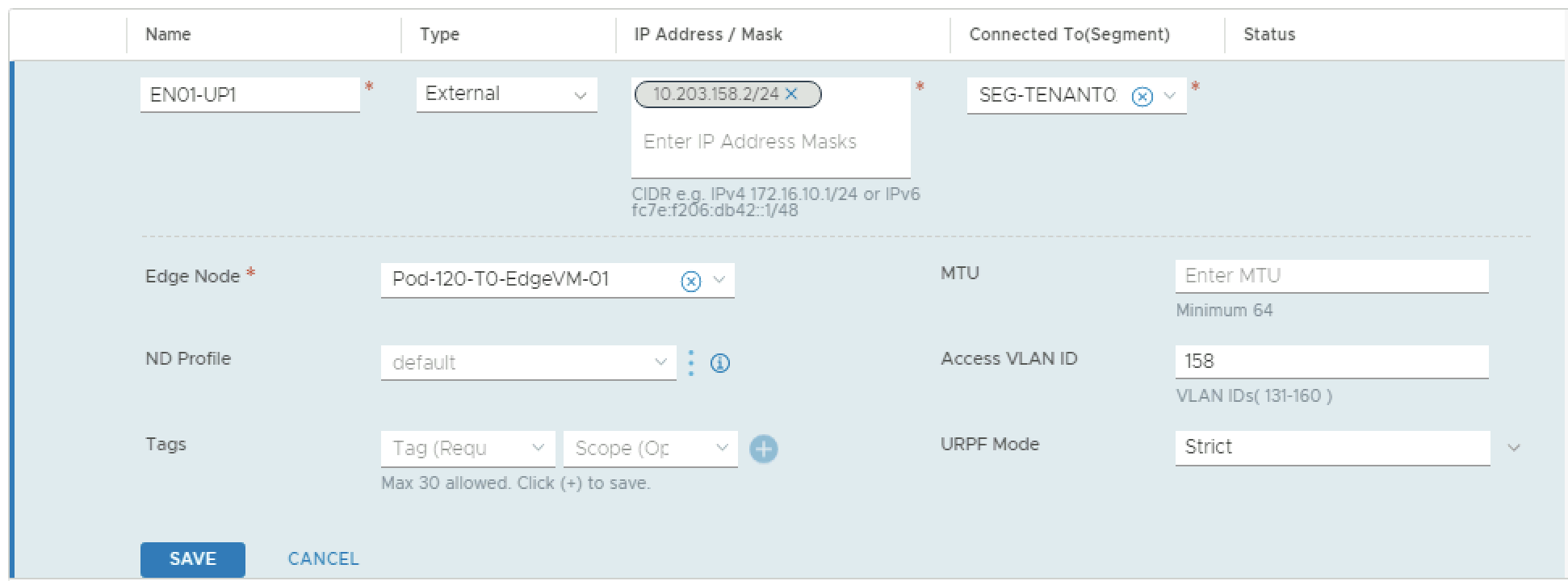
Task: Click the Enter MTU input field
Action: 1331,276
